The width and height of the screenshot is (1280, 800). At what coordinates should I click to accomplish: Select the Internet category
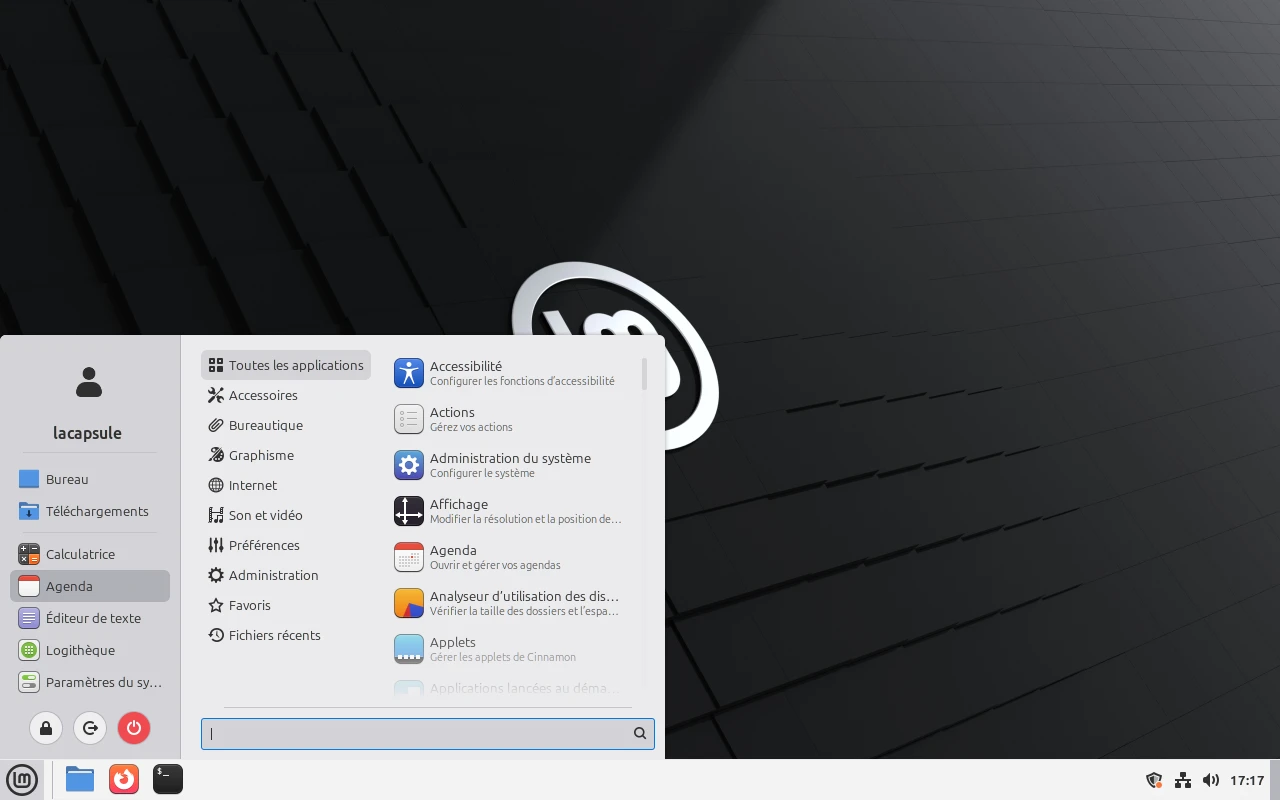(x=286, y=485)
